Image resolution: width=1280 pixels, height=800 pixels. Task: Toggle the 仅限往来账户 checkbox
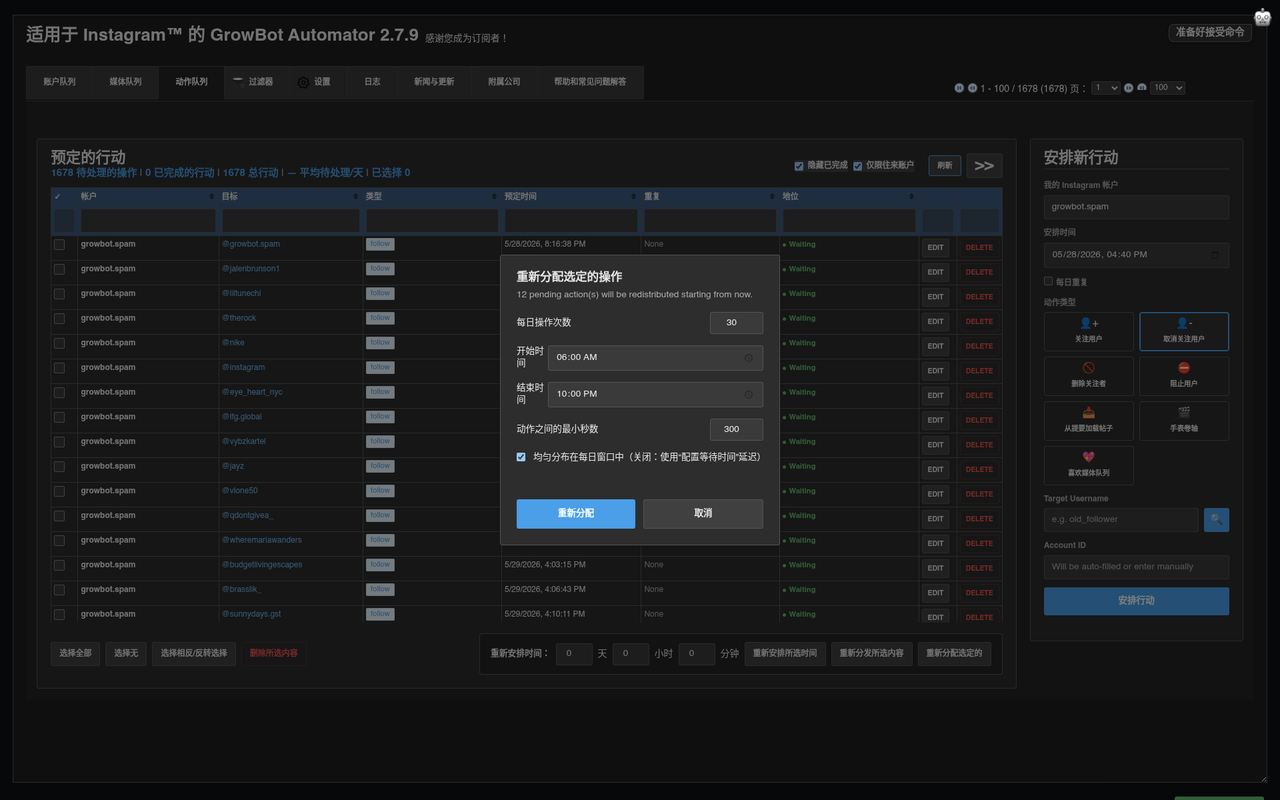click(x=858, y=166)
